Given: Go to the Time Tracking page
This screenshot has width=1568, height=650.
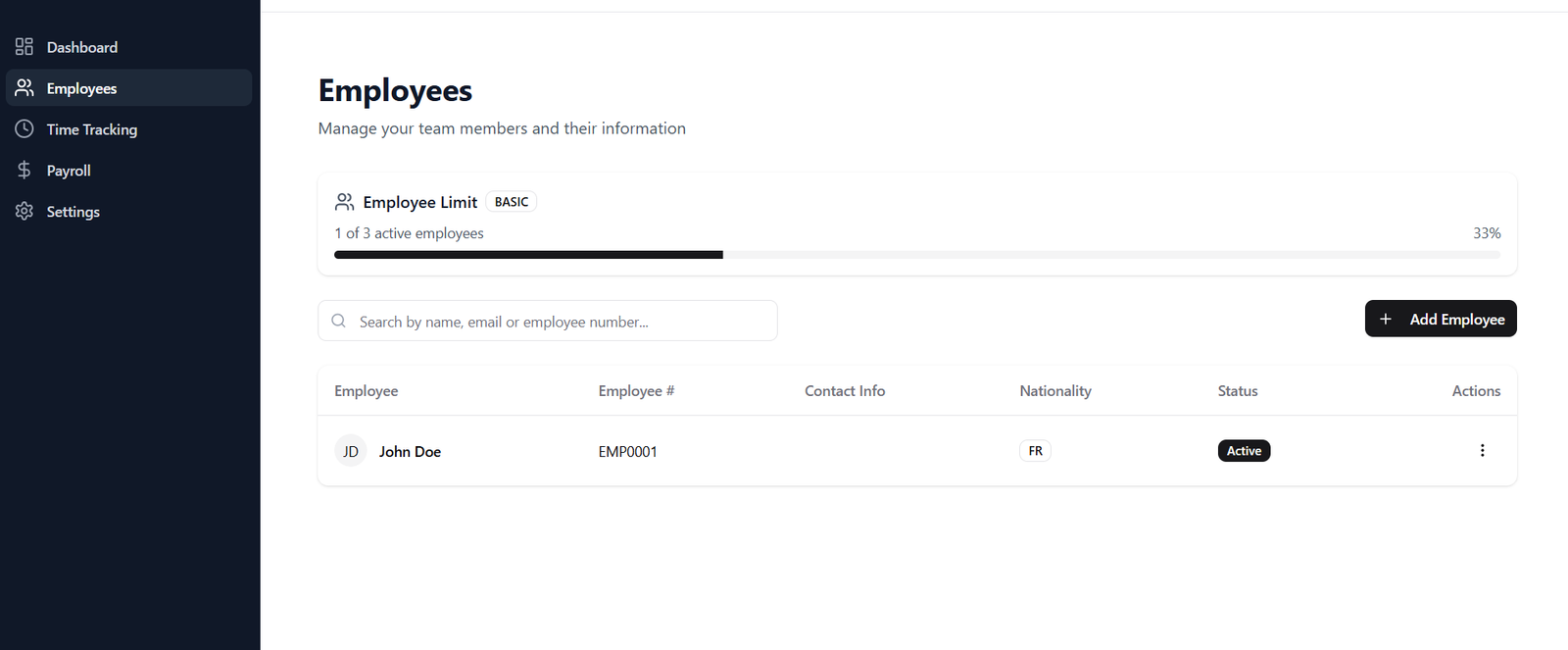Looking at the screenshot, I should (92, 129).
